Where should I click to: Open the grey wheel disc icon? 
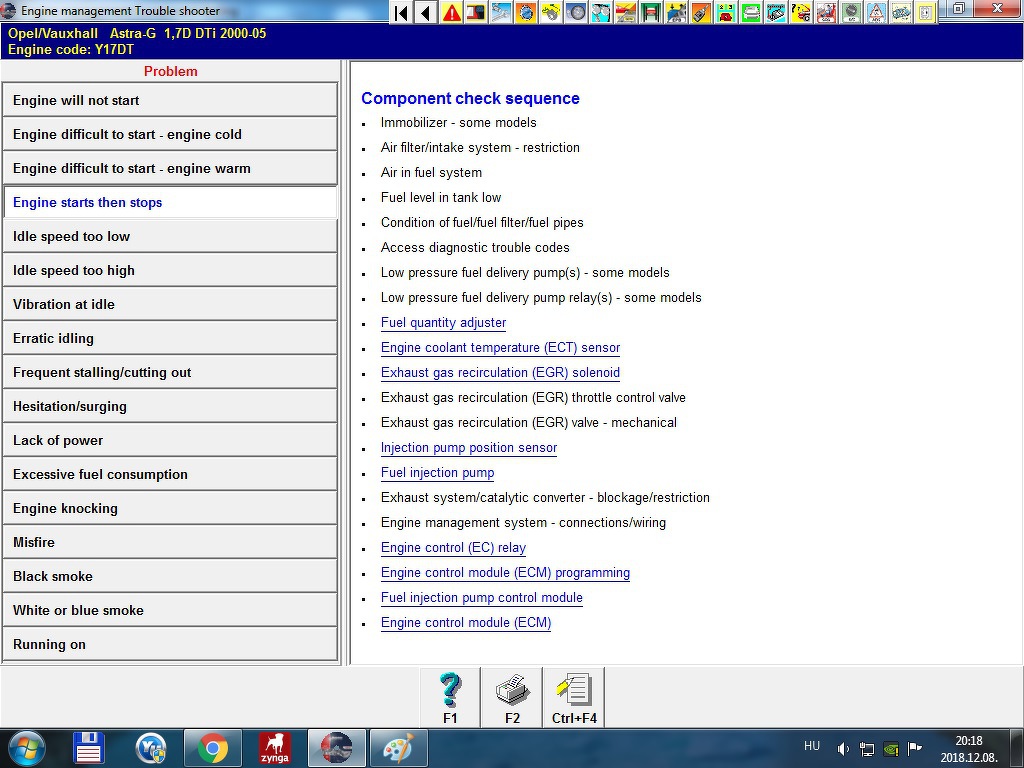click(576, 12)
